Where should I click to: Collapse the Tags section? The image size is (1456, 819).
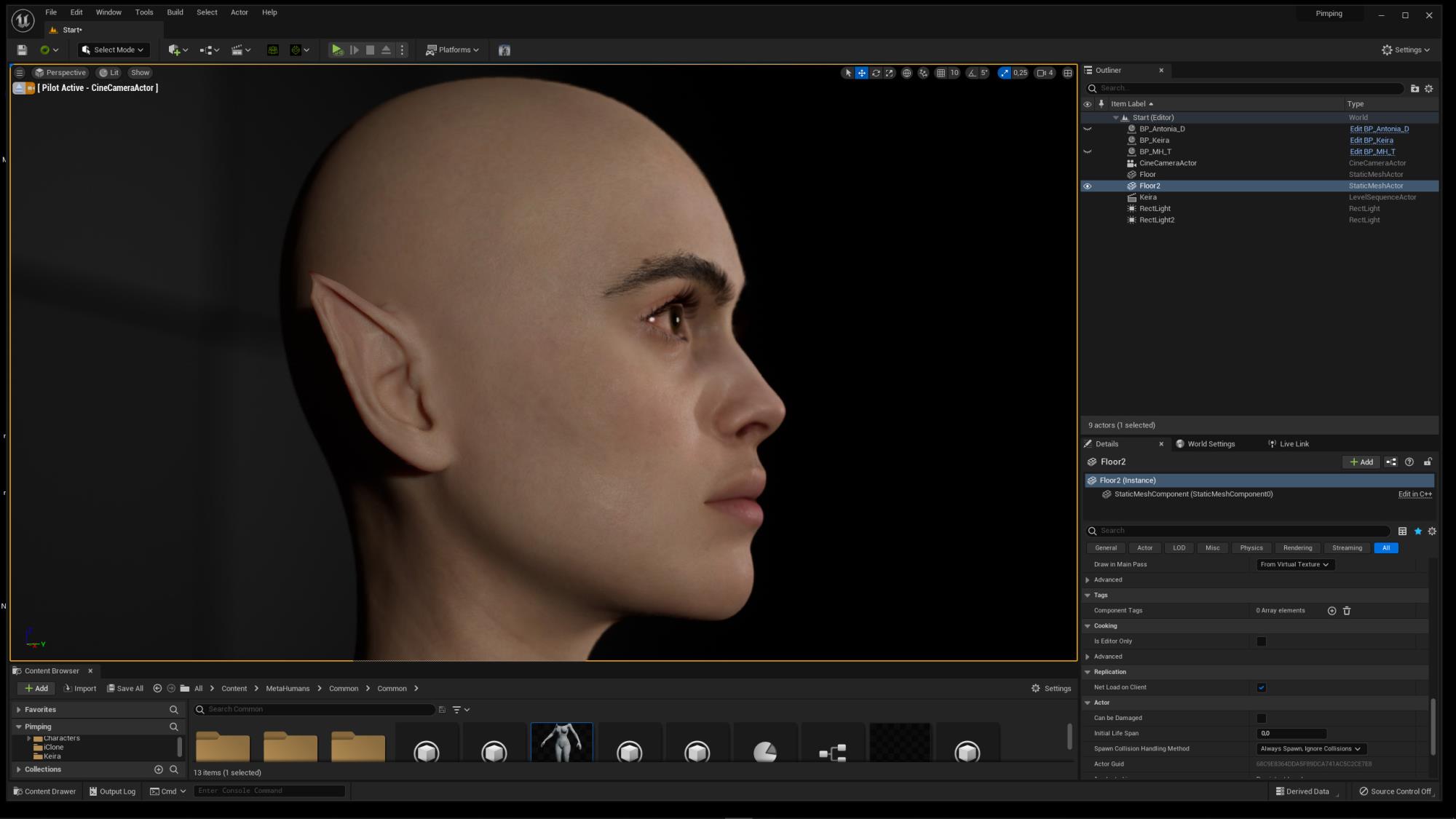(1088, 596)
